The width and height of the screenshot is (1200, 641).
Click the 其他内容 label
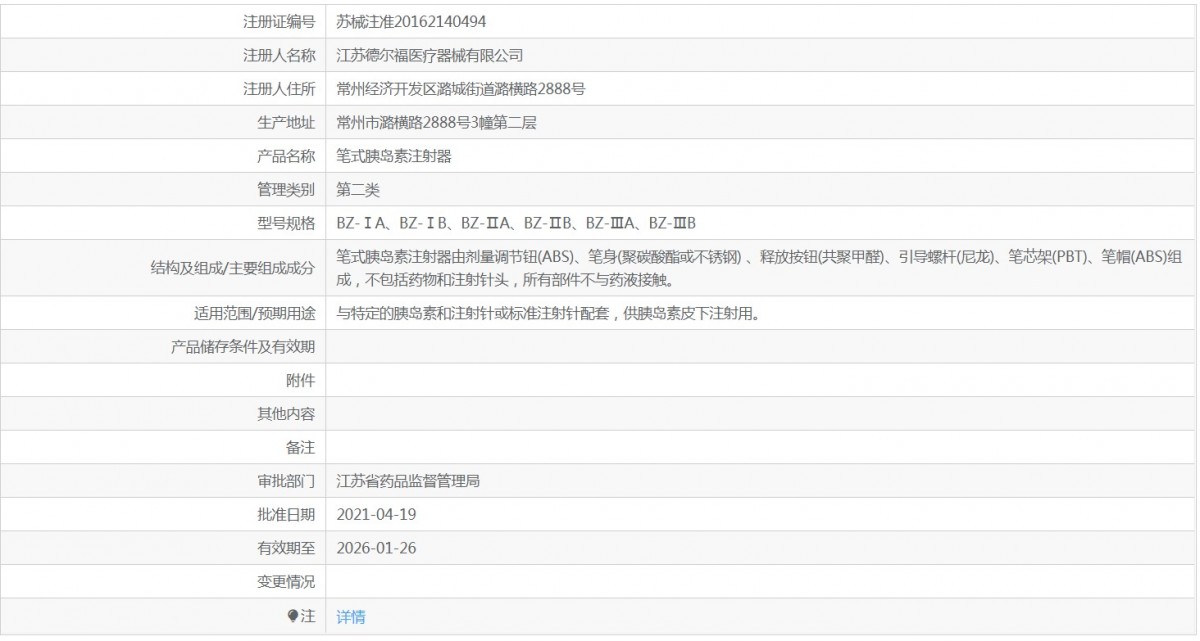286,413
